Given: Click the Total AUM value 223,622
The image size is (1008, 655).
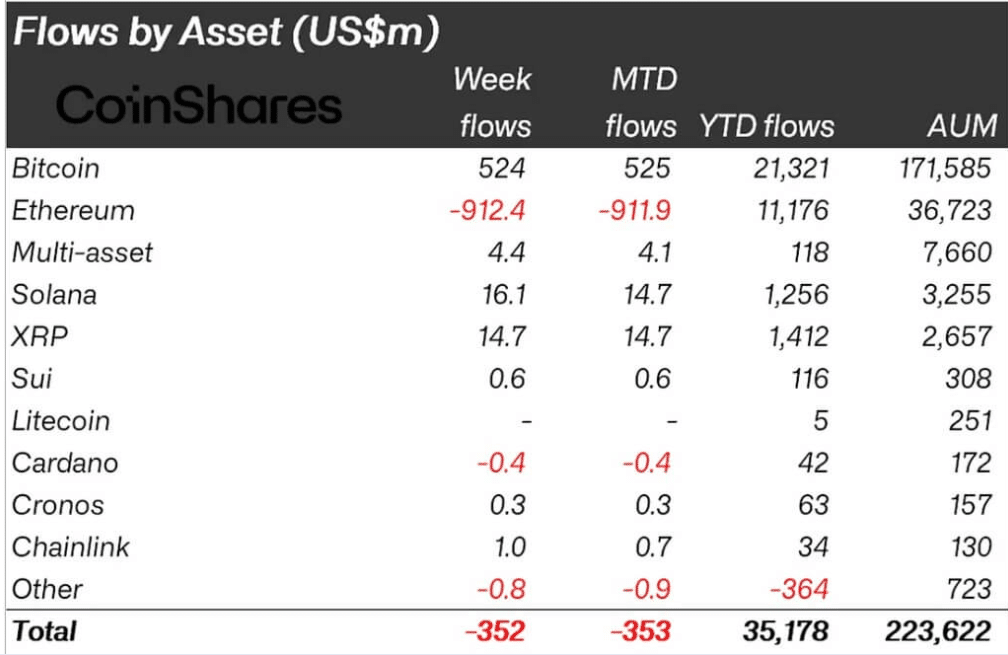Looking at the screenshot, I should click(938, 631).
